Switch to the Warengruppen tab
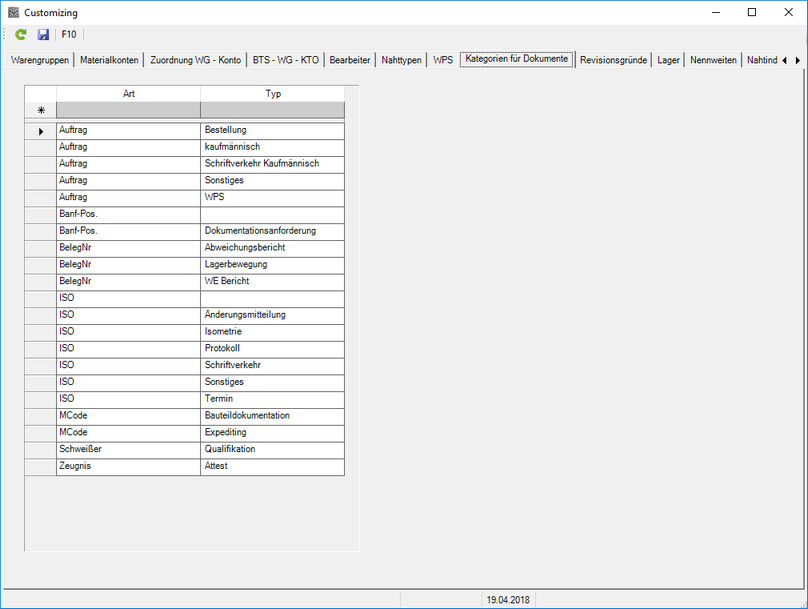The height and width of the screenshot is (609, 808). [39, 60]
